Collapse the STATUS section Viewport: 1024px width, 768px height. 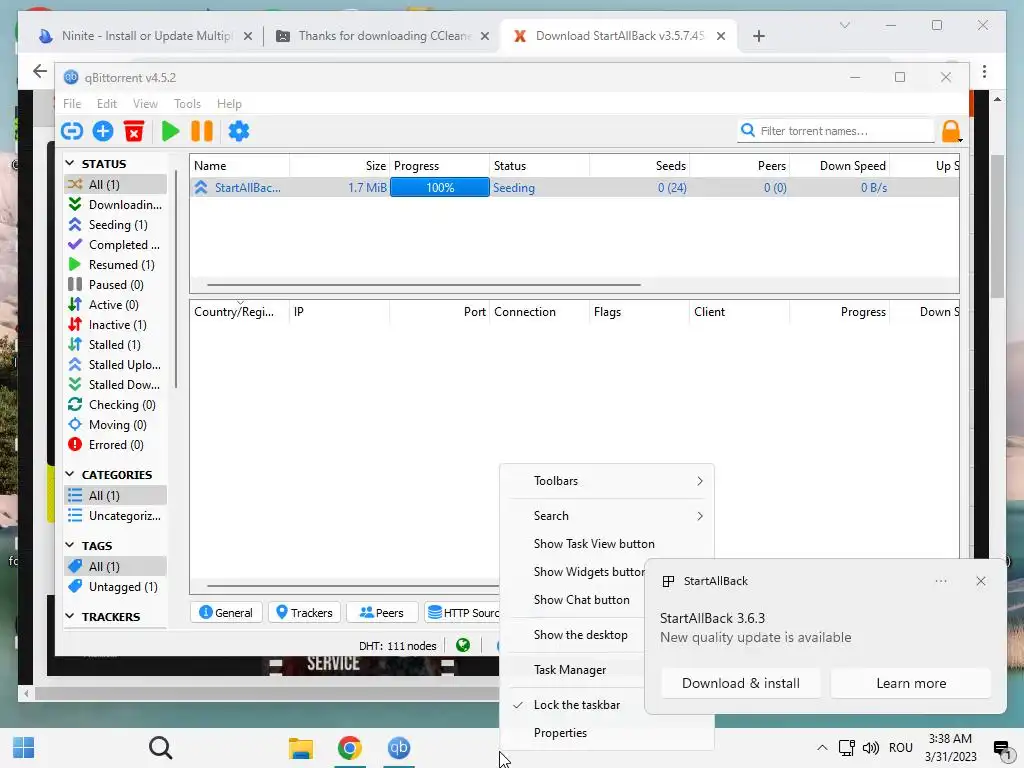tap(71, 163)
